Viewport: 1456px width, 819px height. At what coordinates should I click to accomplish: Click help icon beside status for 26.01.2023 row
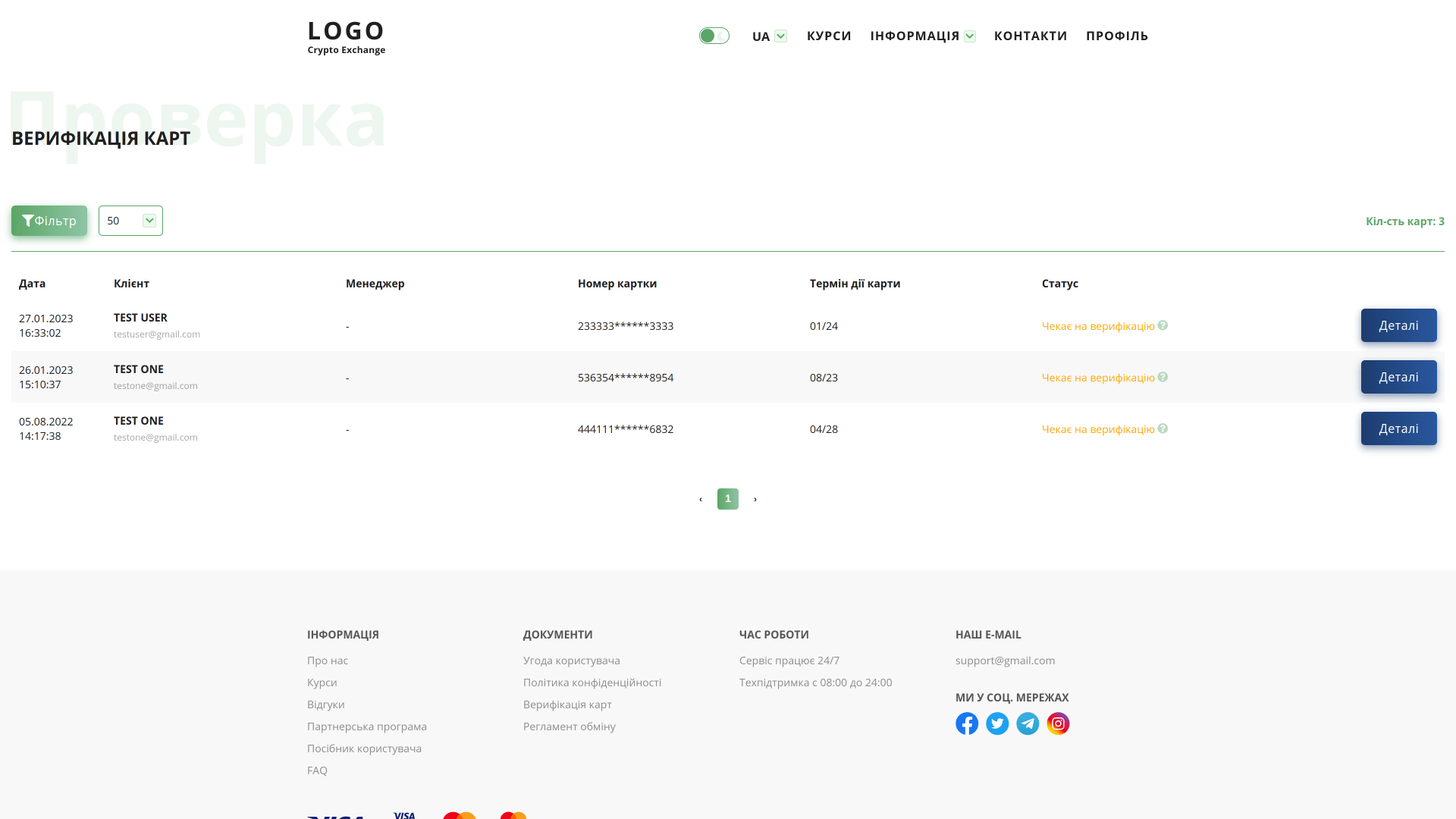click(x=1163, y=377)
